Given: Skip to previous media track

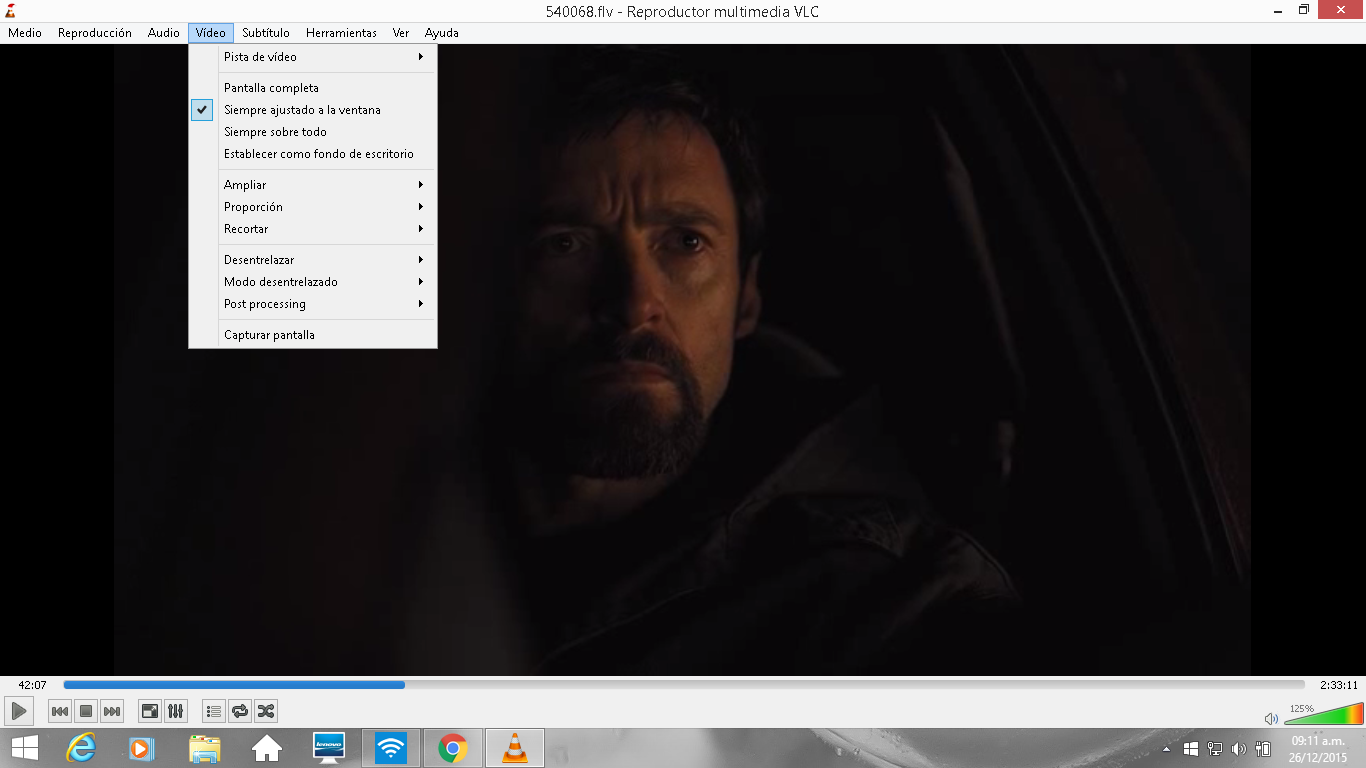Looking at the screenshot, I should click(60, 711).
